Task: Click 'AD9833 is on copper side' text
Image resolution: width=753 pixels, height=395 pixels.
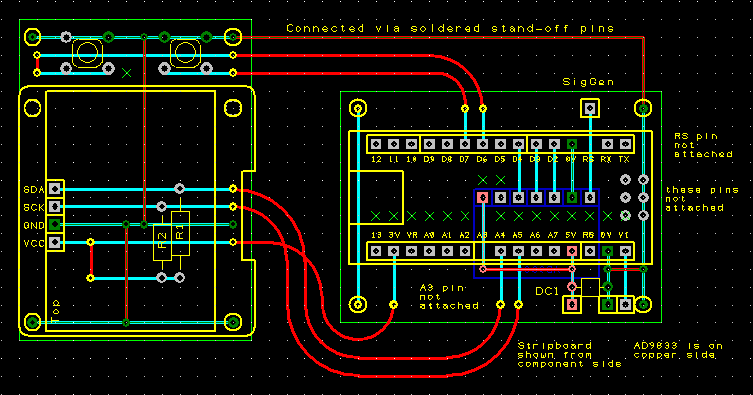Action: (x=678, y=350)
